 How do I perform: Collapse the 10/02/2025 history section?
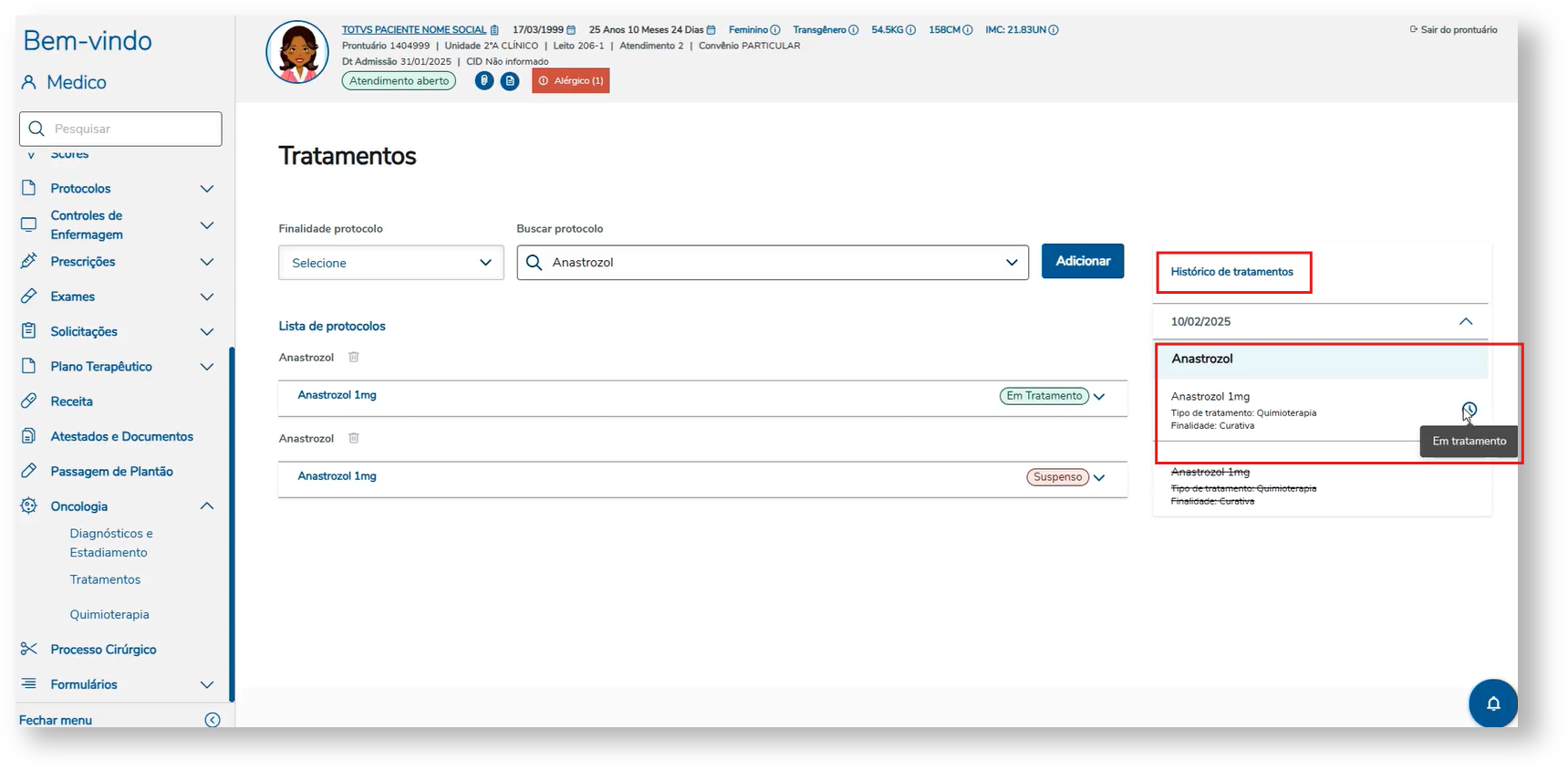coord(1465,321)
